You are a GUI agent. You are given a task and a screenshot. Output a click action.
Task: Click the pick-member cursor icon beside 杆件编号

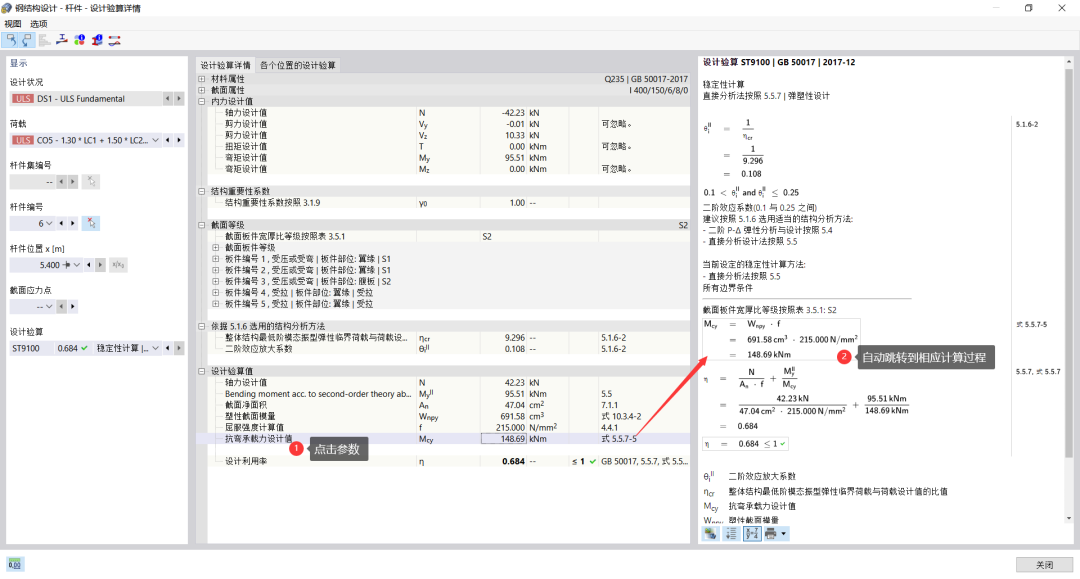click(90, 223)
